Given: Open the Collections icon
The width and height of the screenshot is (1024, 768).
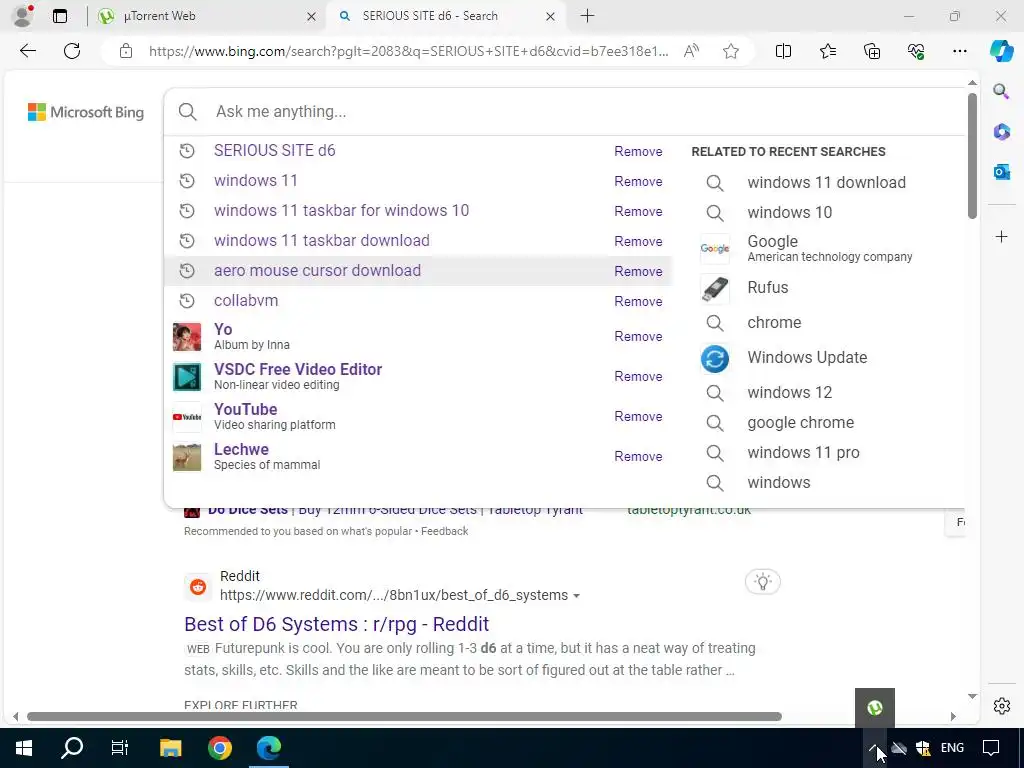Looking at the screenshot, I should pos(872,51).
